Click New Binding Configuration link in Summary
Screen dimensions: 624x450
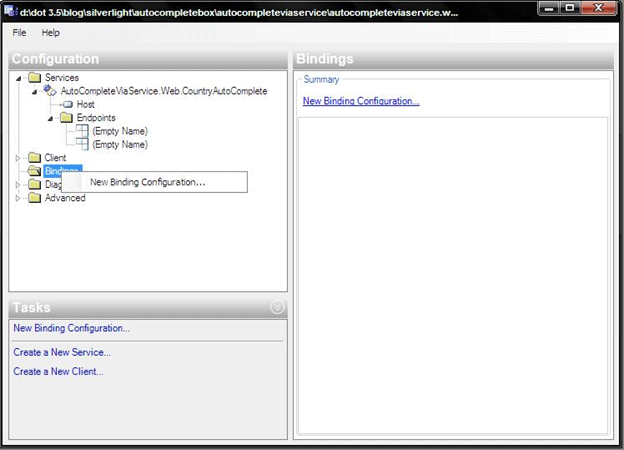click(x=361, y=101)
